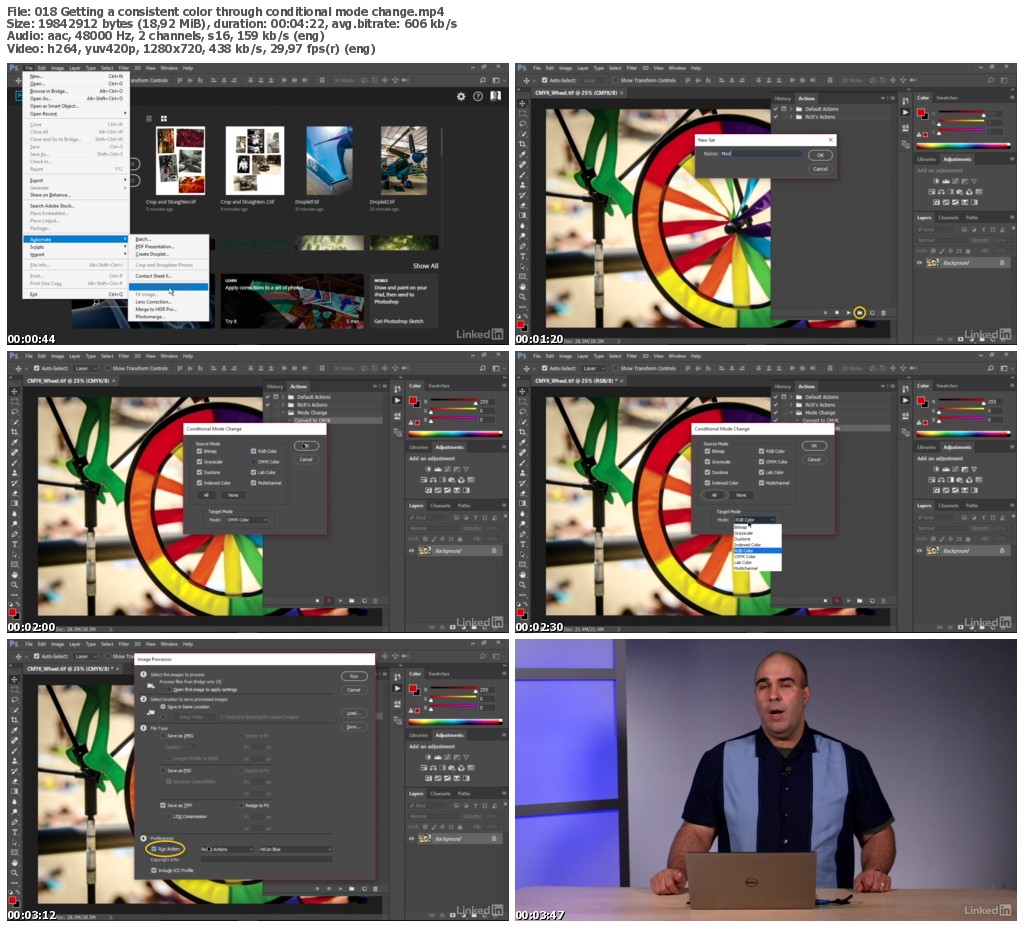Toggle the Bitmap checkbox in 00:02:30 frame
1024x927 pixels.
pyautogui.click(x=707, y=451)
